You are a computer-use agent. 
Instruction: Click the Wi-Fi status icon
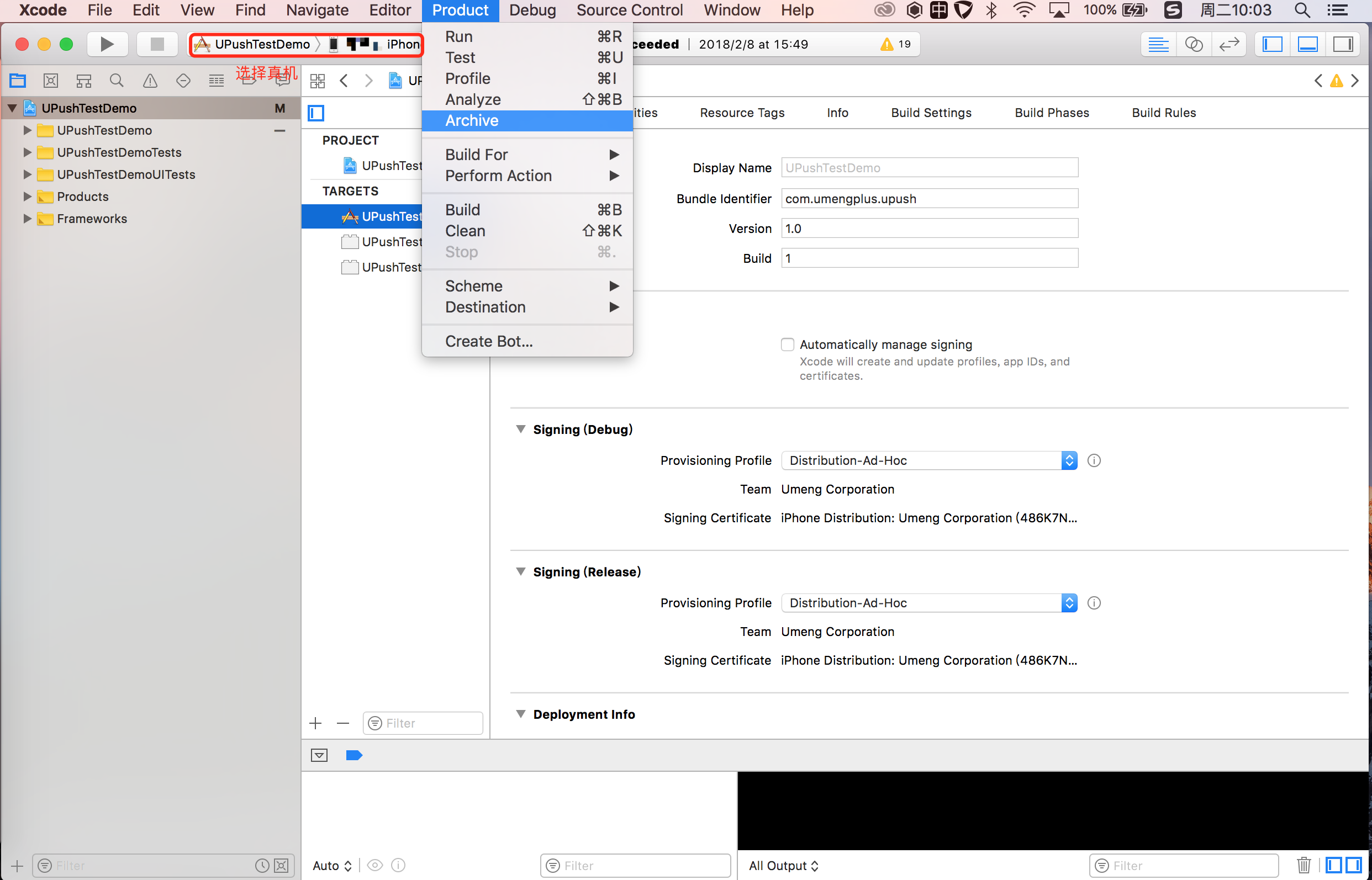1024,10
